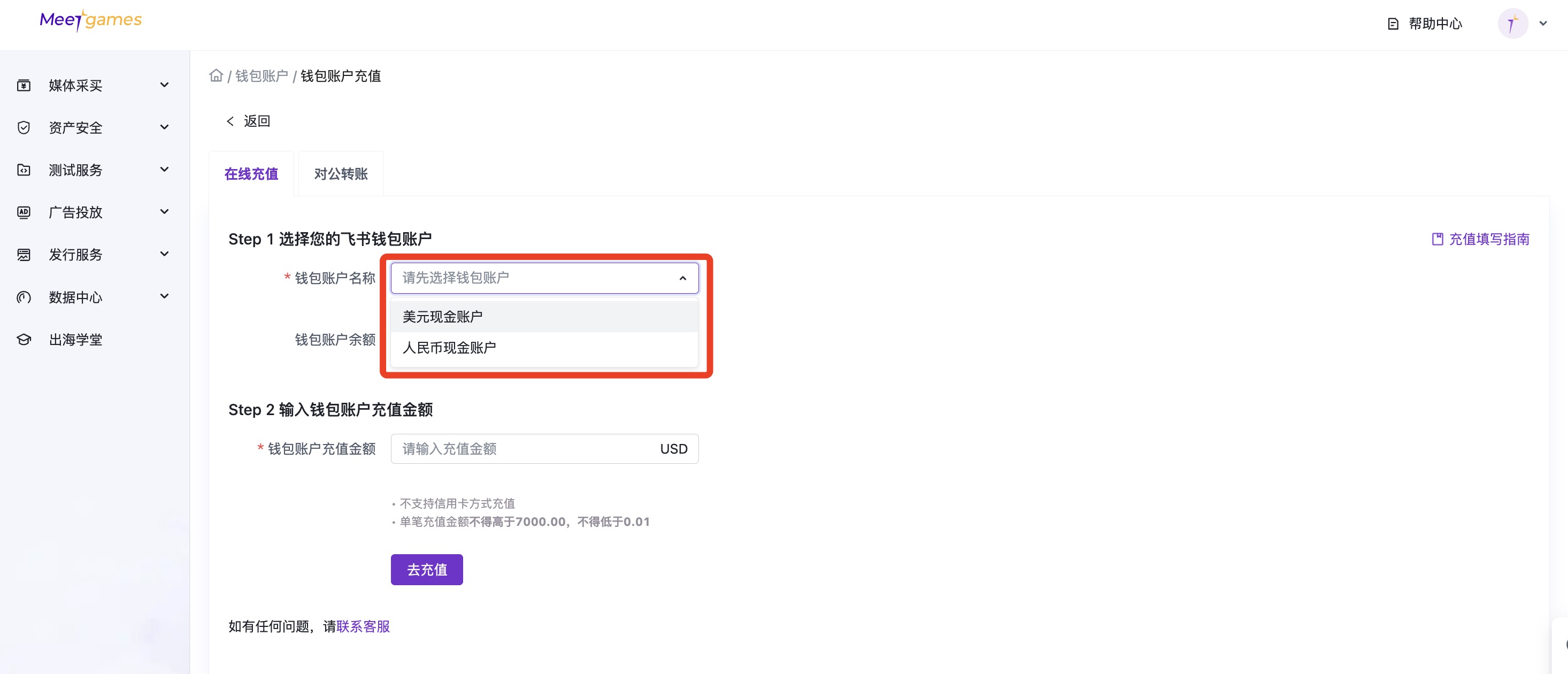This screenshot has height=674, width=1568.
Task: Click the home breadcrumb icon
Action: coord(216,75)
